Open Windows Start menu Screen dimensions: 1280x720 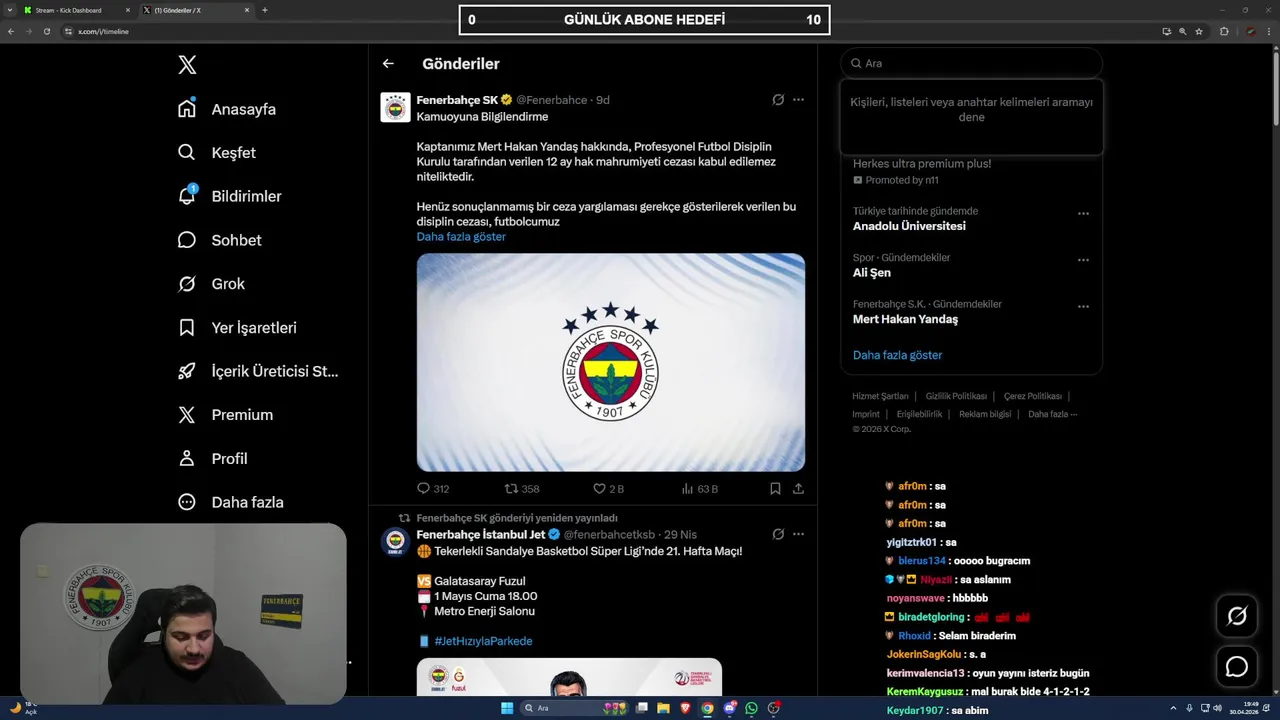[x=507, y=708]
